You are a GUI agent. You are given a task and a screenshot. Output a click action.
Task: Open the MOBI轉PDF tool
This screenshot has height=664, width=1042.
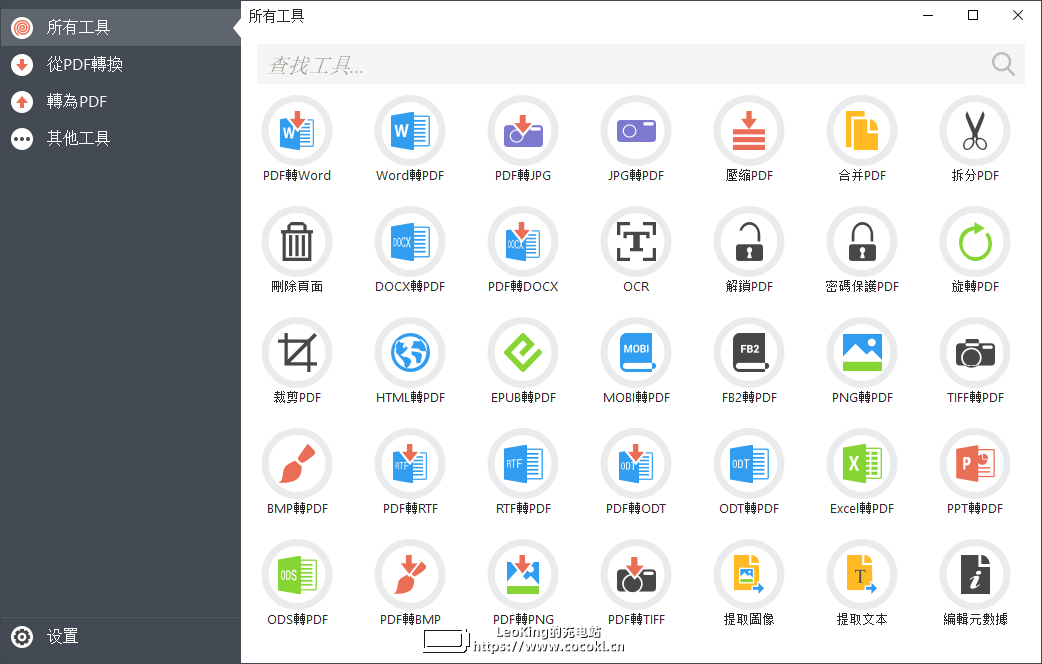tap(635, 353)
